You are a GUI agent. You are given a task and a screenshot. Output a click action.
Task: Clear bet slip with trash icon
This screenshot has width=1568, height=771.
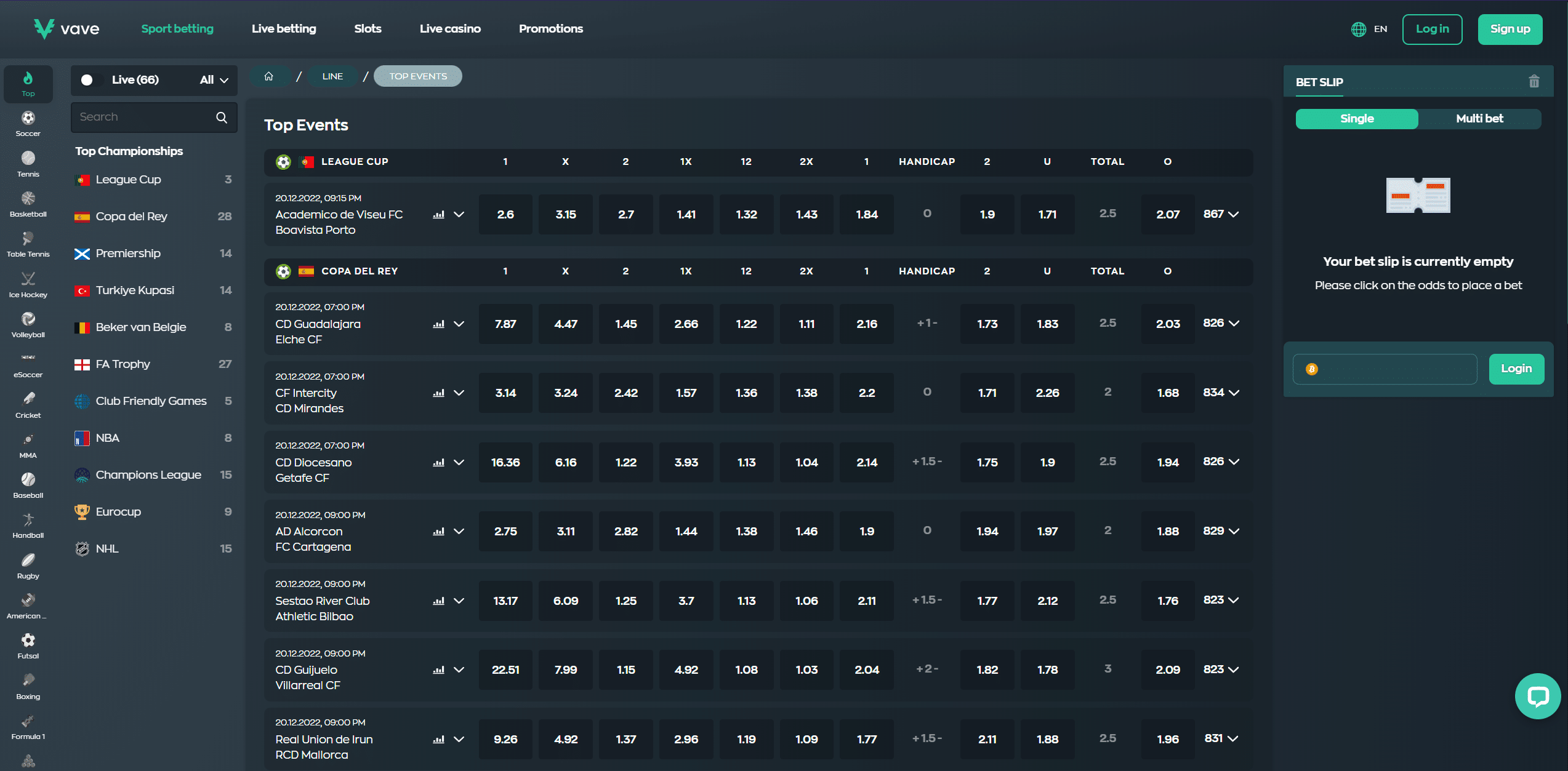tap(1534, 81)
